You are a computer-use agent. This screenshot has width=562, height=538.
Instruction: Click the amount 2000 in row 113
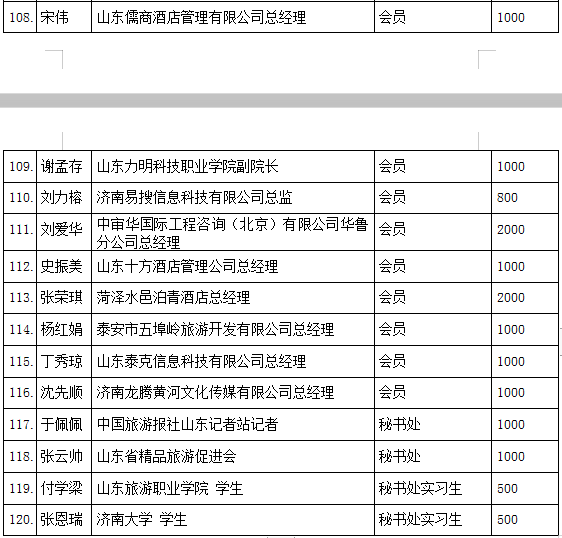(511, 298)
